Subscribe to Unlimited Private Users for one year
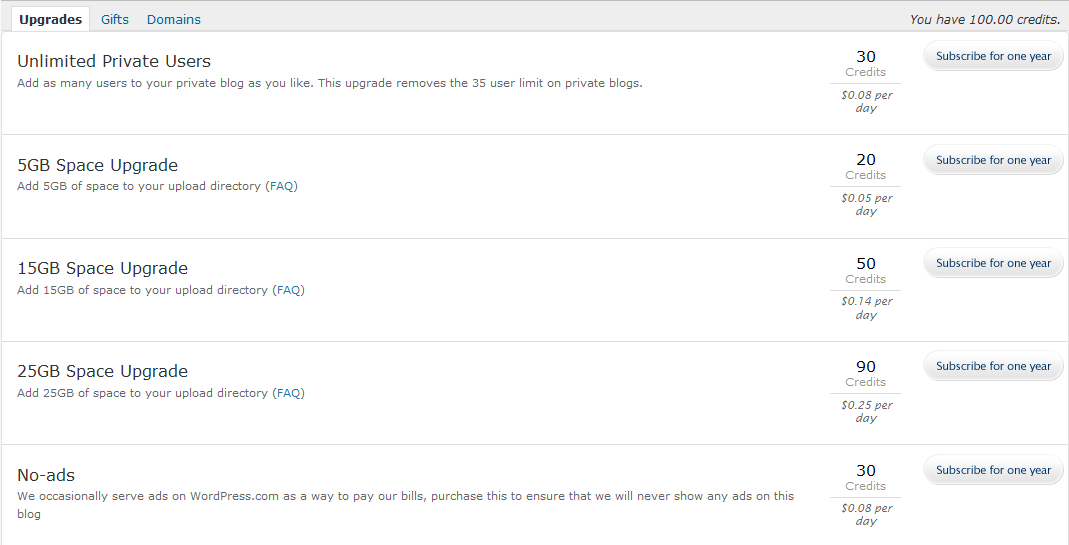The height and width of the screenshot is (545, 1069). 993,56
